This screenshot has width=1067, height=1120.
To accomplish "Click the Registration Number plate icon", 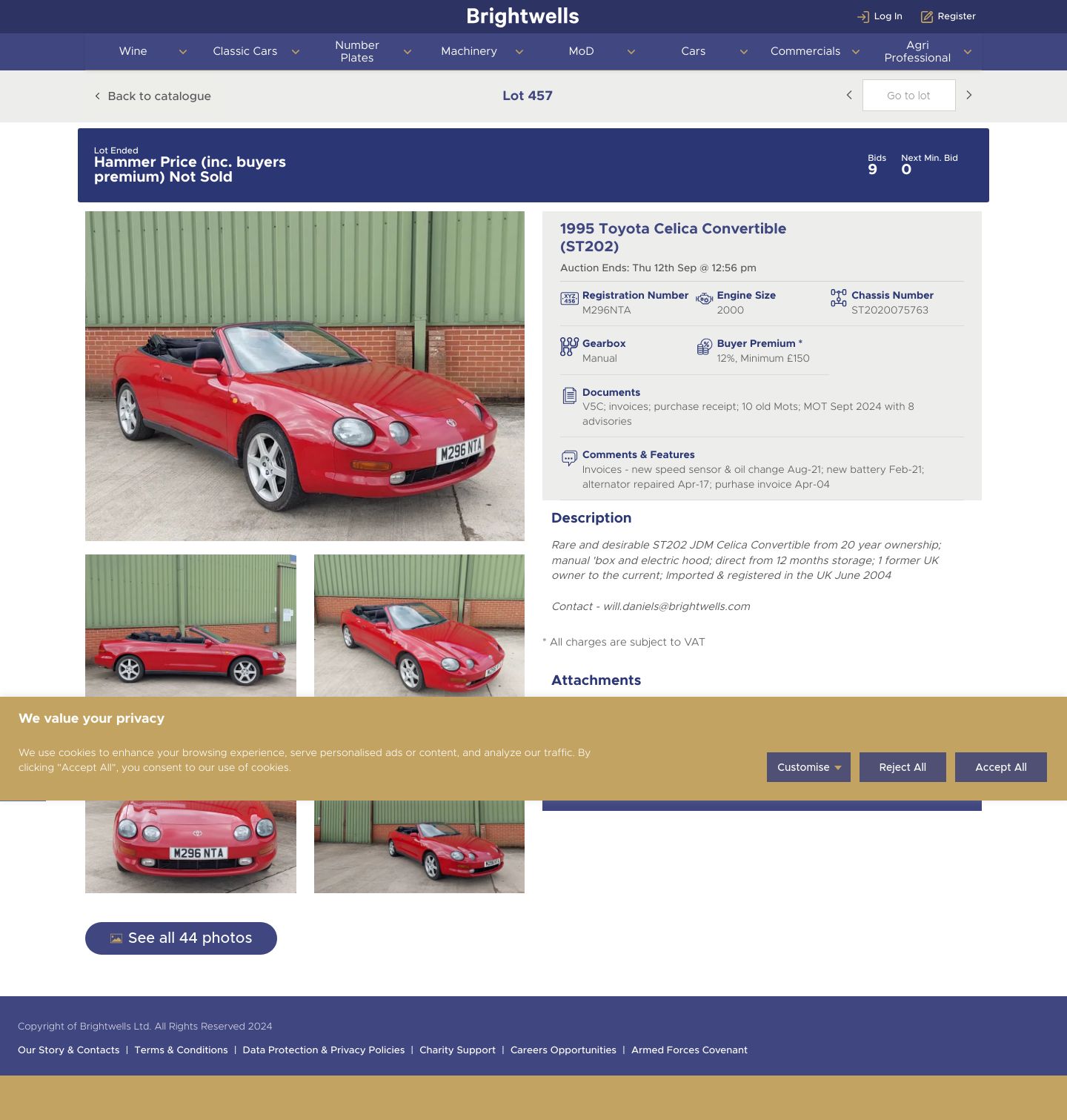I will click(569, 299).
